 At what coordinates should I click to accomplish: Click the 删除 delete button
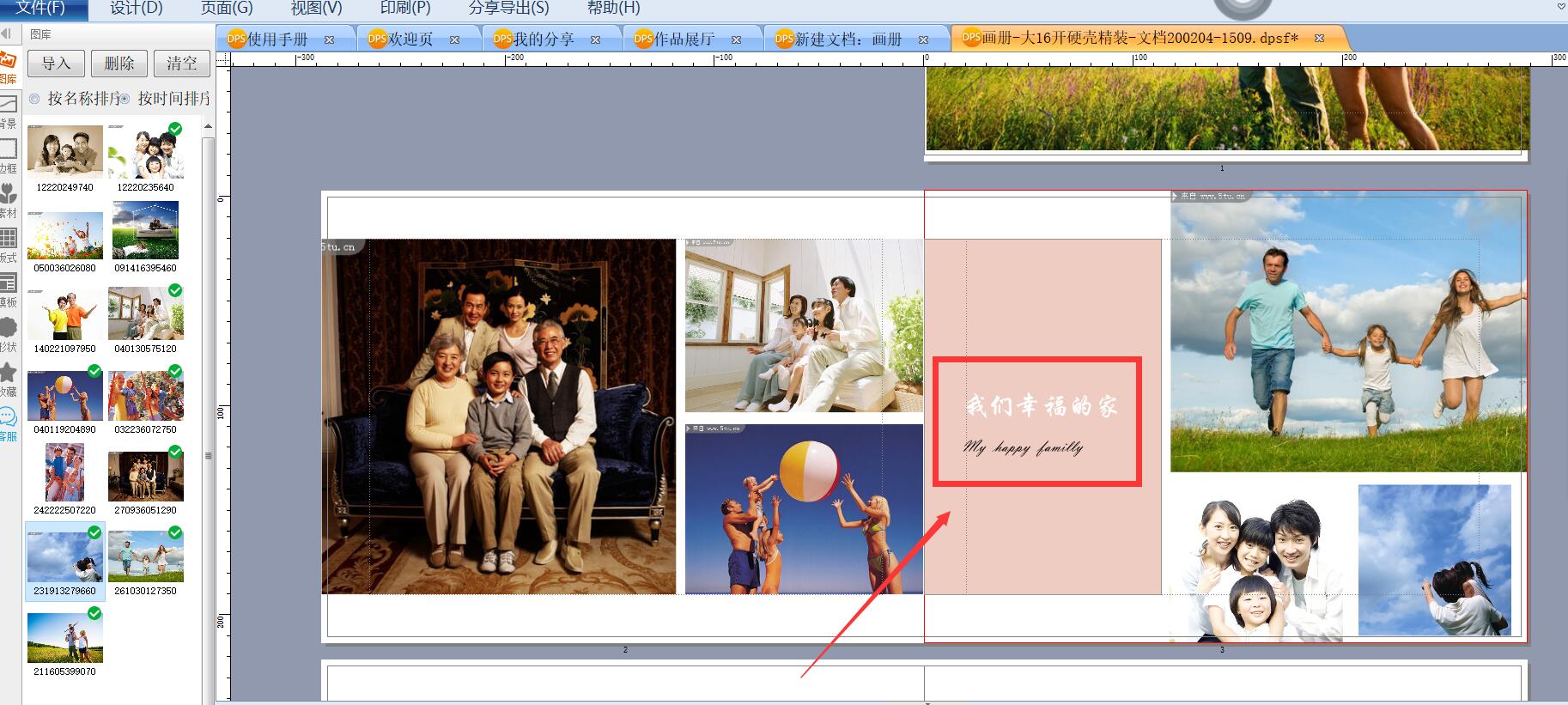pos(119,64)
